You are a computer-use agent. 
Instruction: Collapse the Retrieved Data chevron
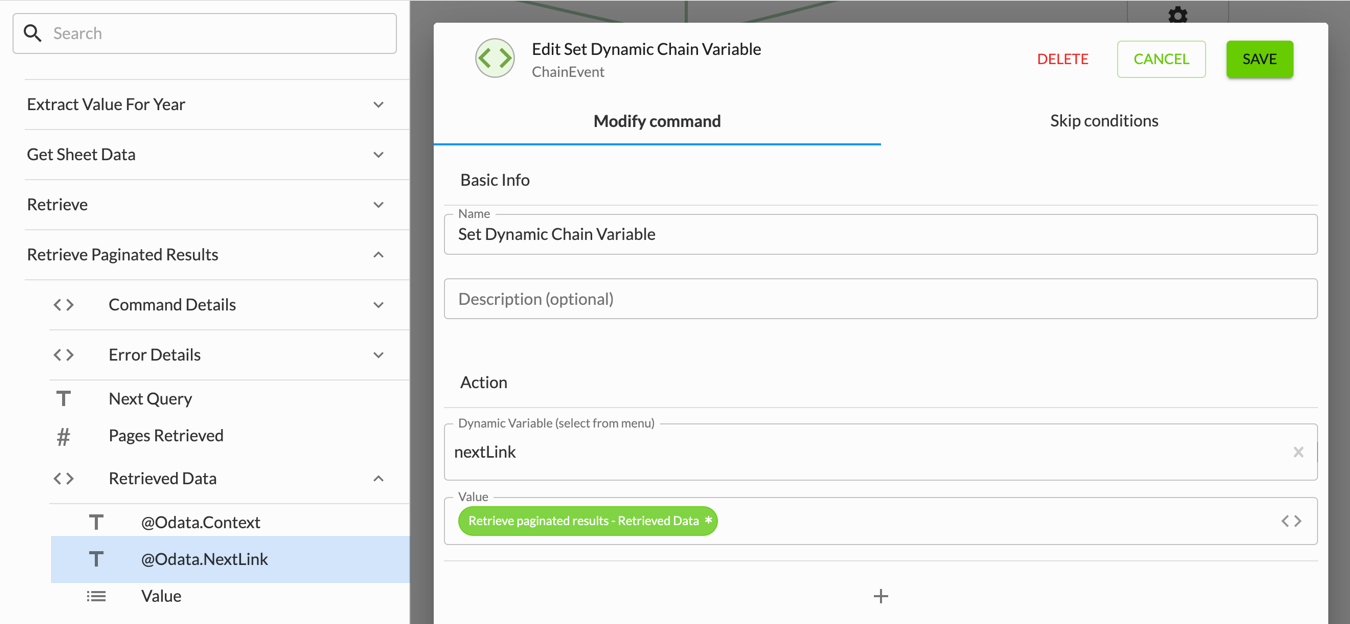pos(379,479)
